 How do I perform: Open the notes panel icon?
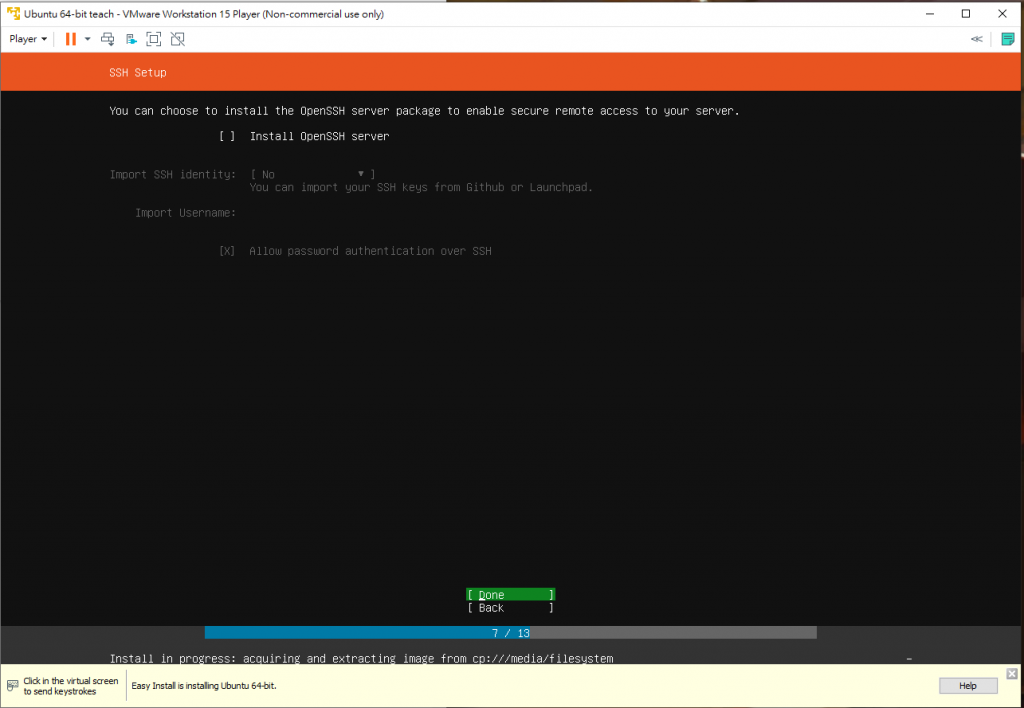pyautogui.click(x=1008, y=39)
